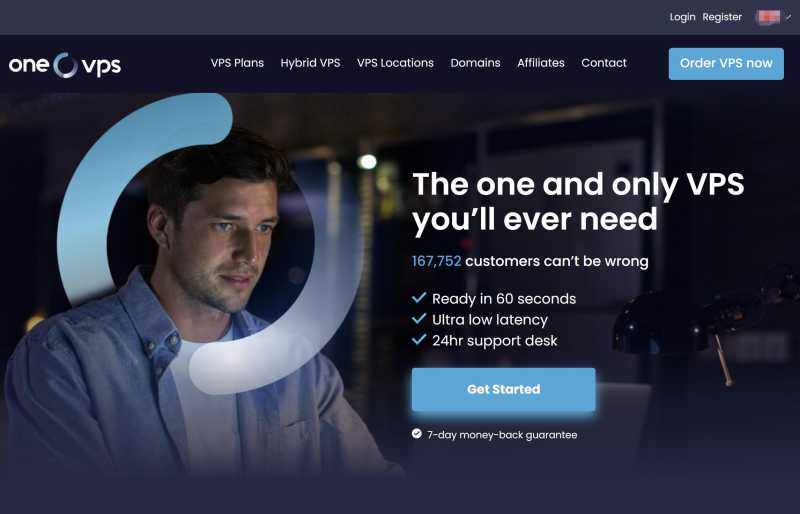
Task: Open the Login link
Action: point(683,17)
